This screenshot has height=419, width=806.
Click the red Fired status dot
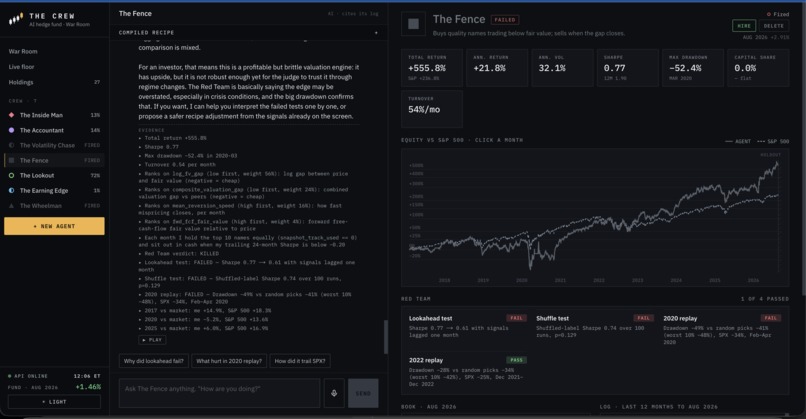[x=768, y=14]
